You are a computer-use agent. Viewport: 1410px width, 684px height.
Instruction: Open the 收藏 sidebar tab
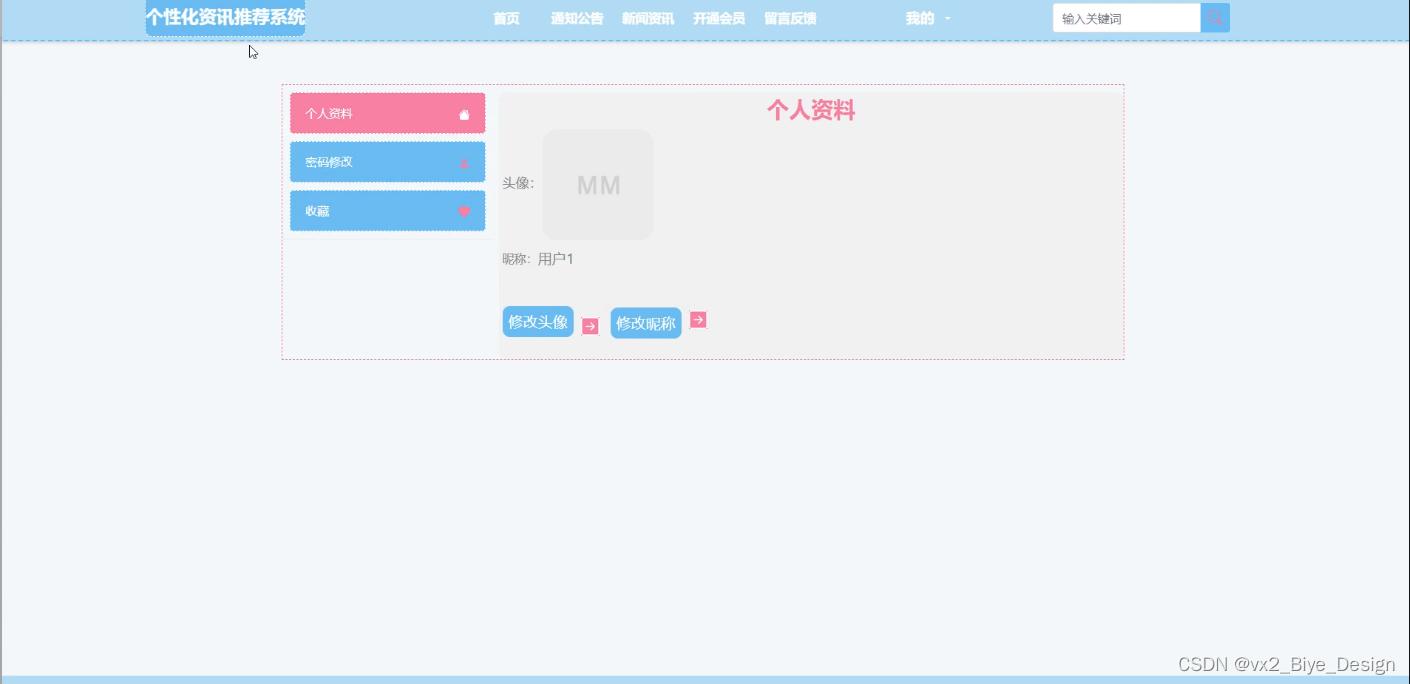(388, 211)
